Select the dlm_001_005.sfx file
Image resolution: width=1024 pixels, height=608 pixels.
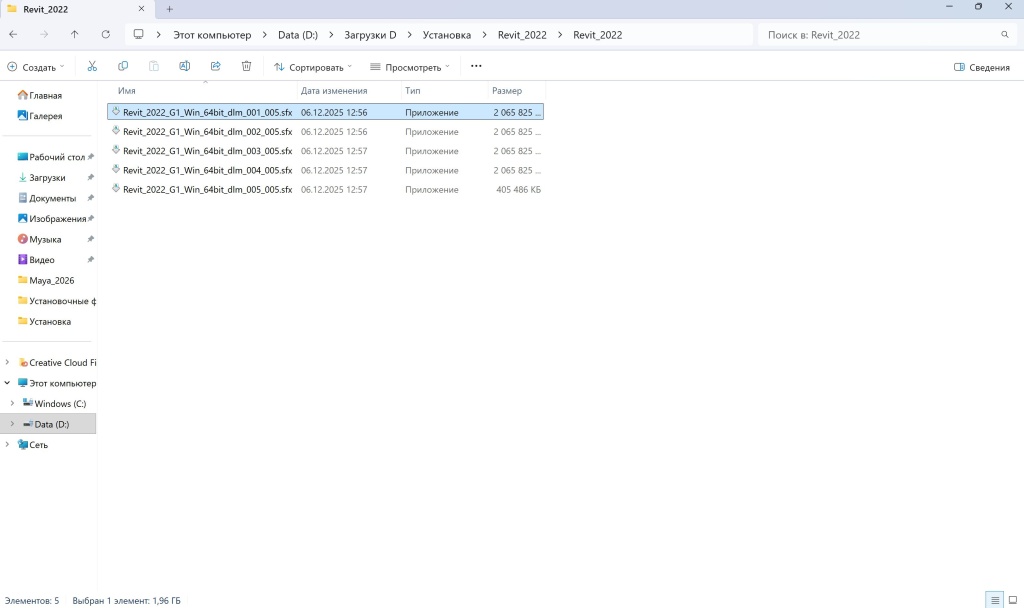pos(325,112)
